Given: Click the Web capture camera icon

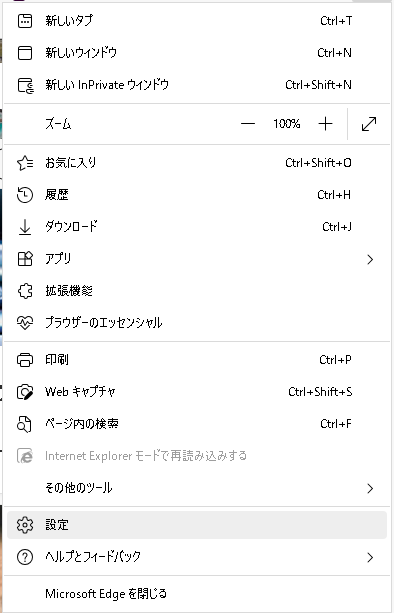Looking at the screenshot, I should [25, 392].
